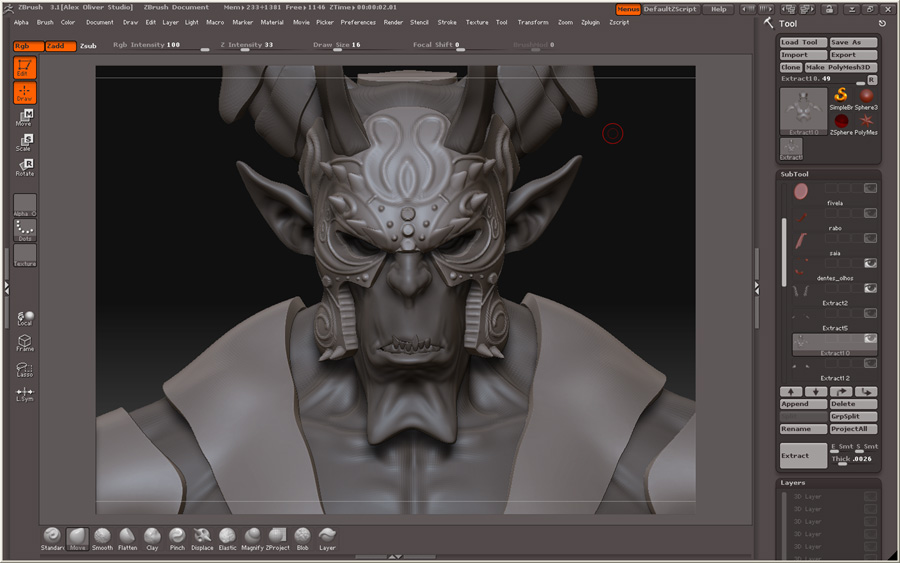Toggle visibility of fivela subtool
900x563 pixels.
point(870,188)
